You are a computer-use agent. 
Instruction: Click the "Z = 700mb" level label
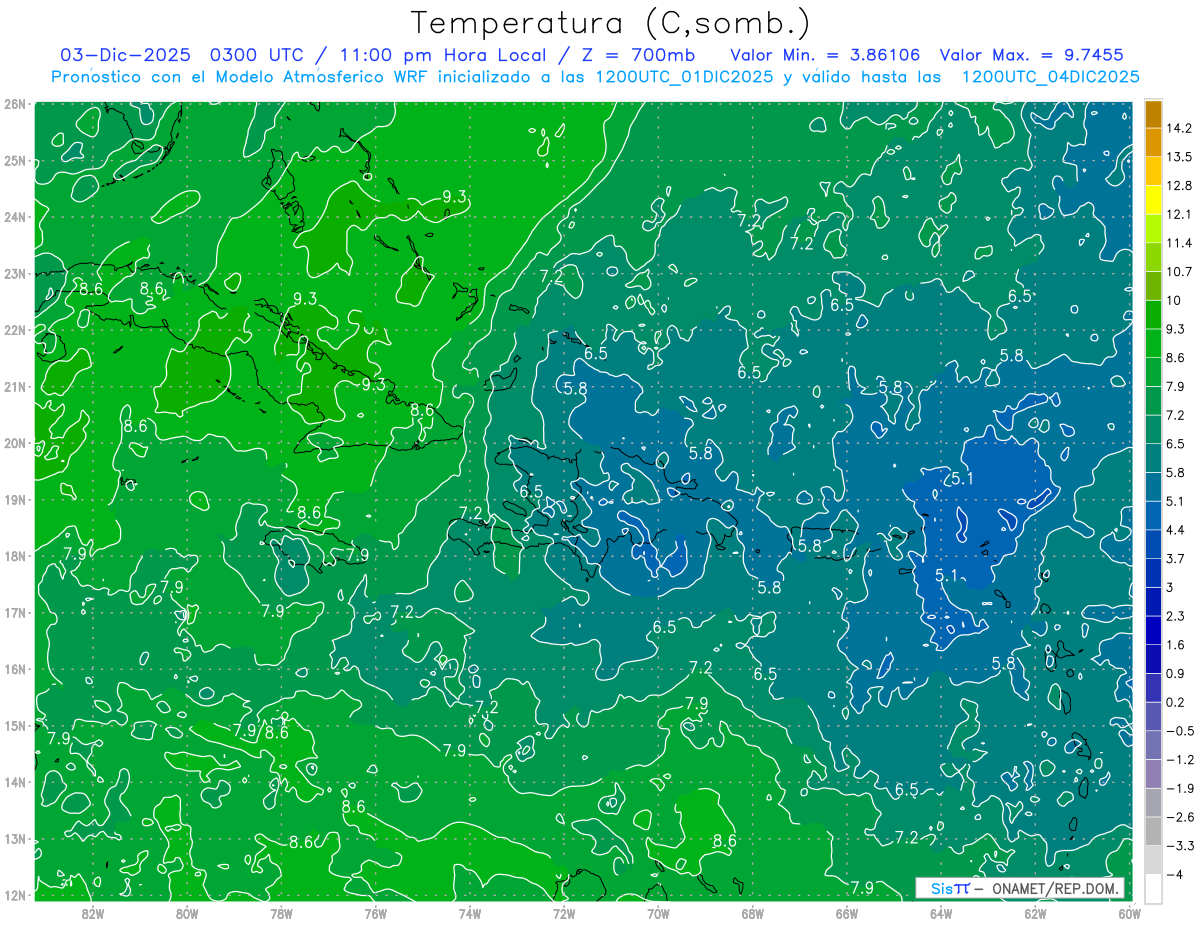point(637,54)
